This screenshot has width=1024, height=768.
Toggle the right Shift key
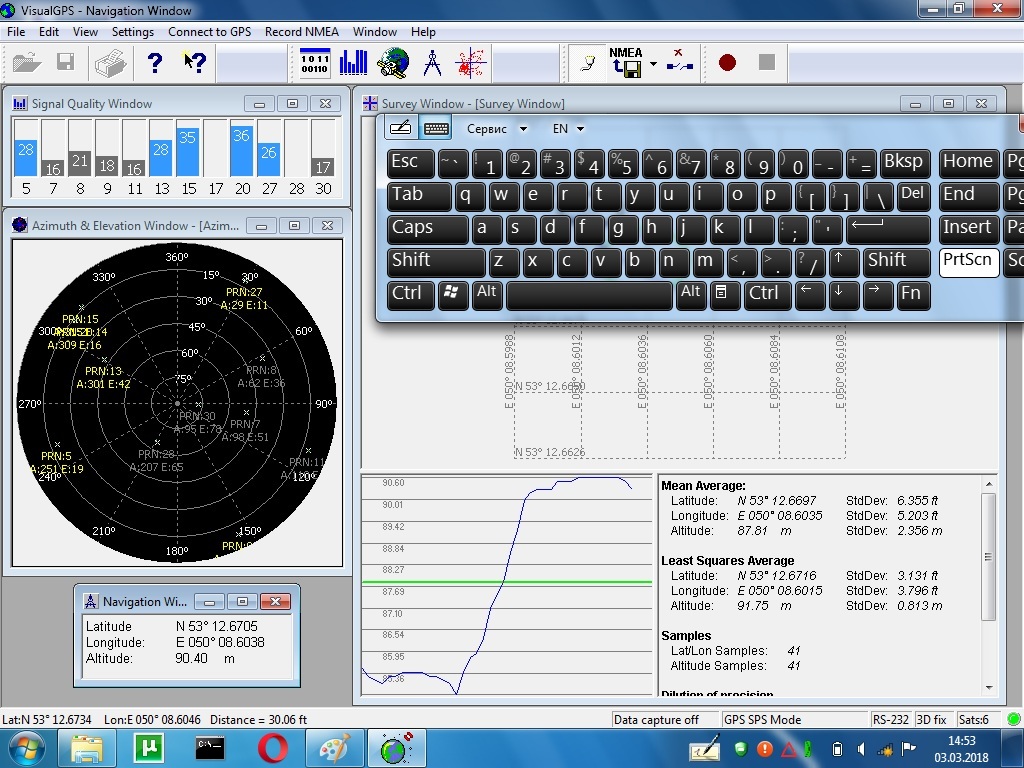pyautogui.click(x=897, y=262)
